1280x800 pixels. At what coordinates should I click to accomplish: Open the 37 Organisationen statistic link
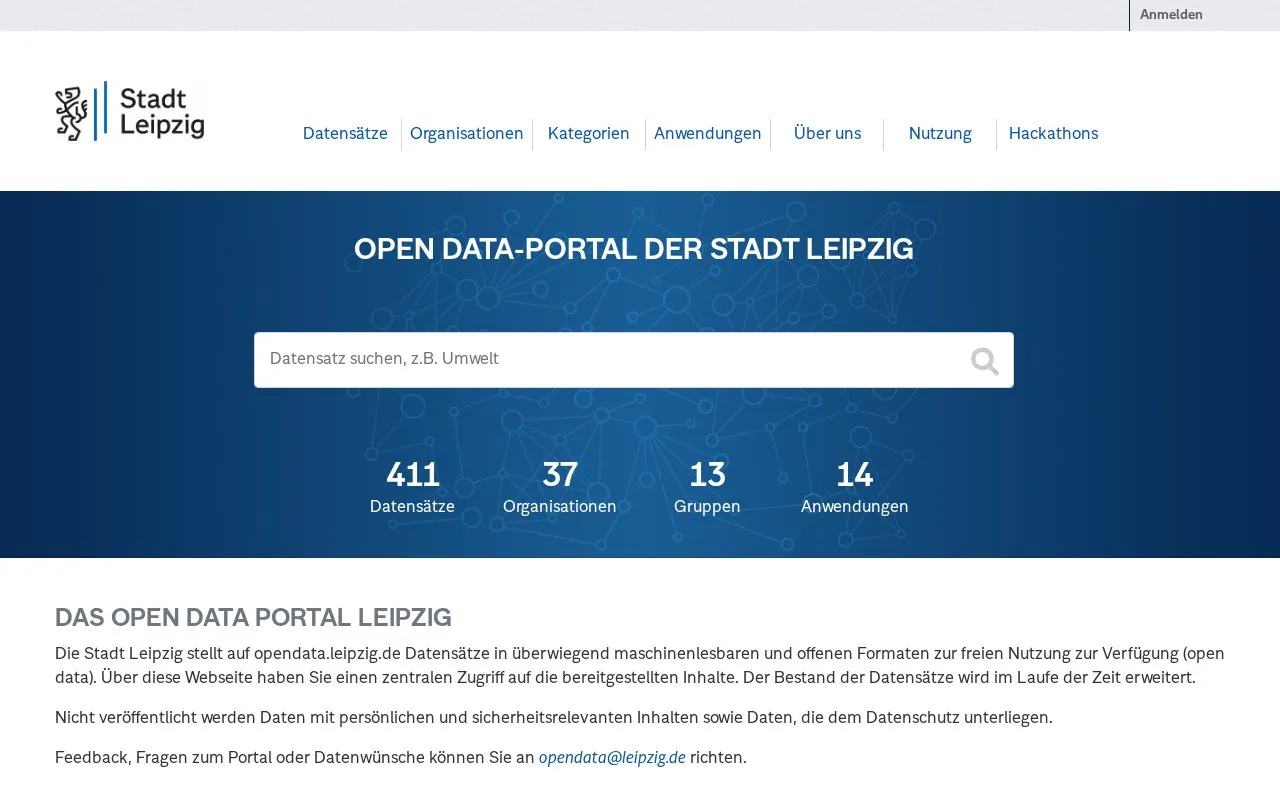560,487
